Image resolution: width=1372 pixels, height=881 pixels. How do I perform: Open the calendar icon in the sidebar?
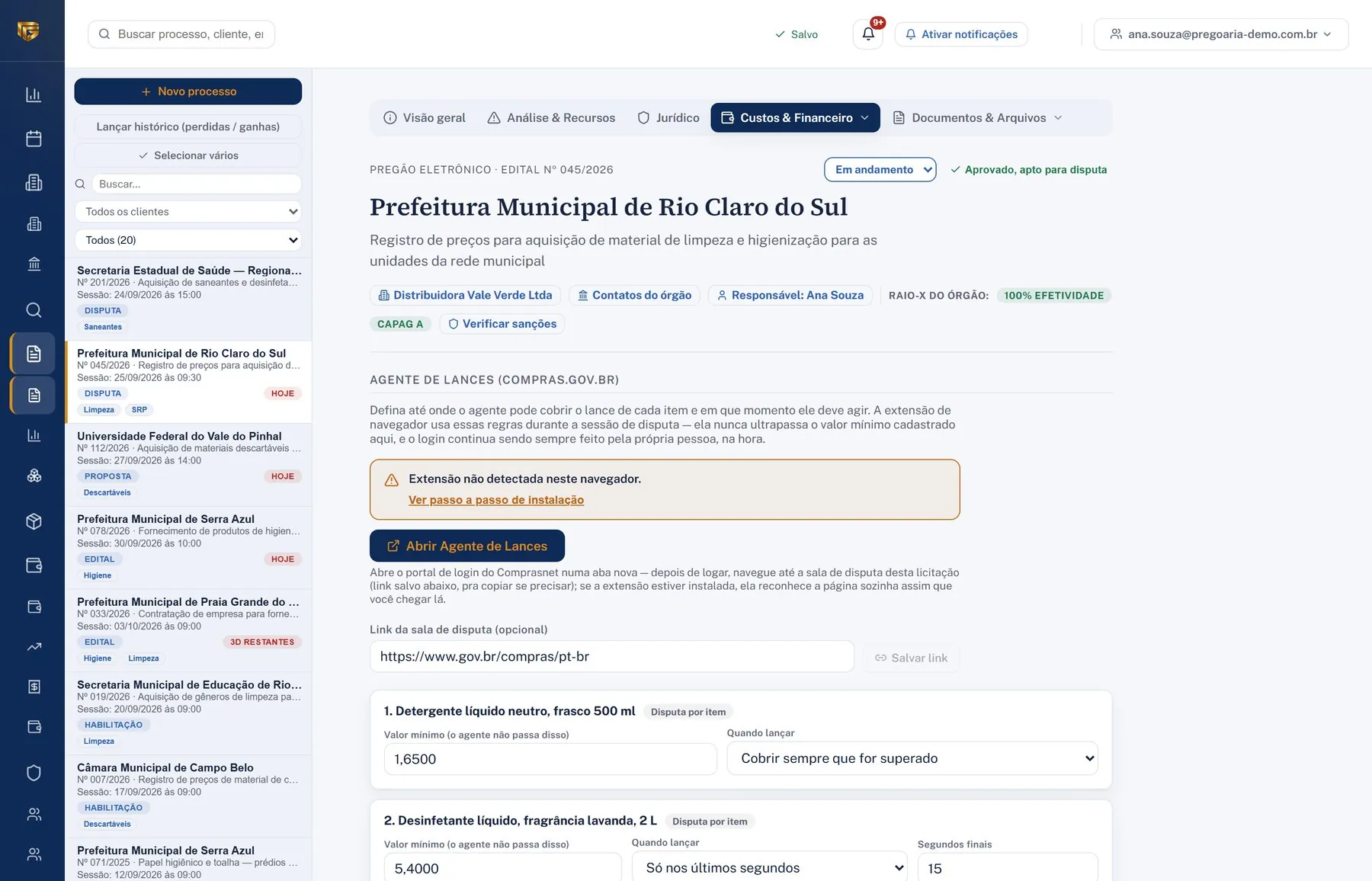coord(34,139)
